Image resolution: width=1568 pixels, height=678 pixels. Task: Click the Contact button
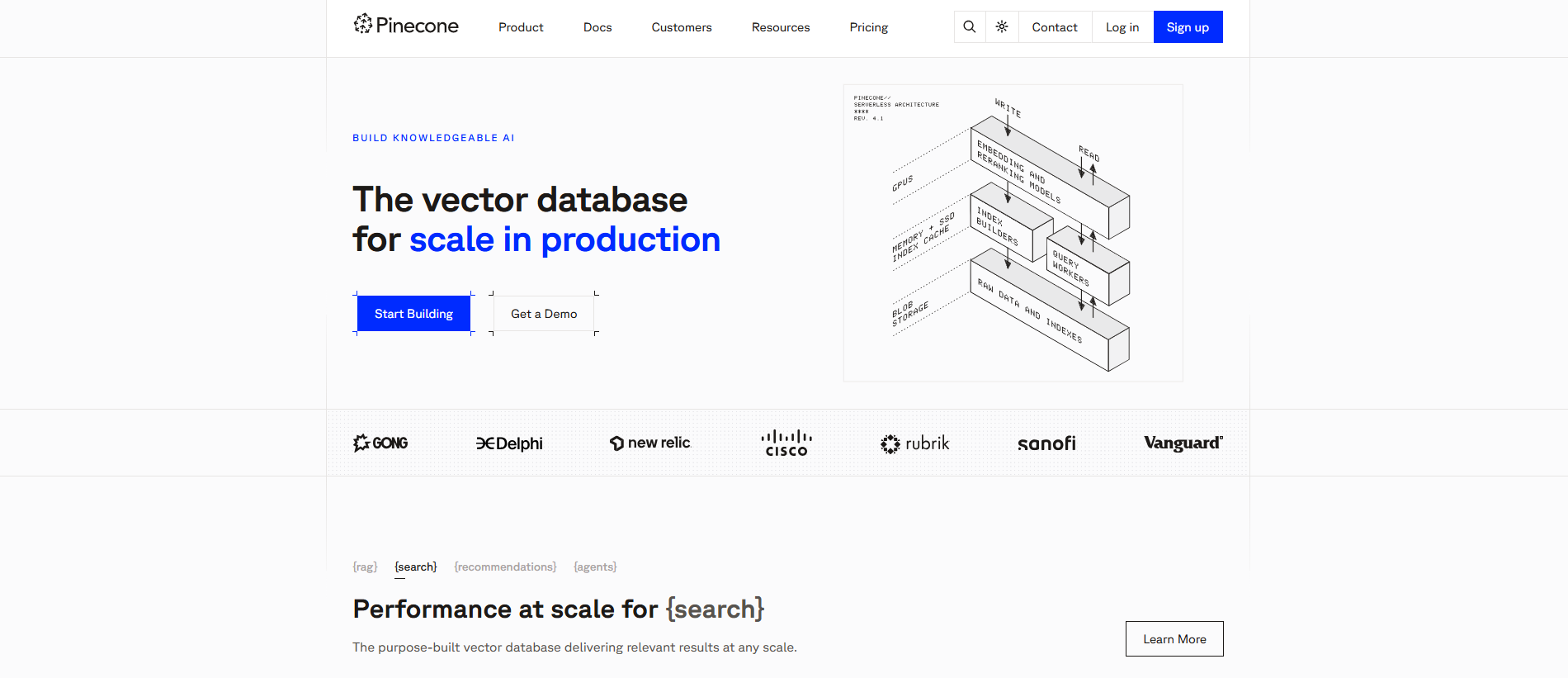1055,27
